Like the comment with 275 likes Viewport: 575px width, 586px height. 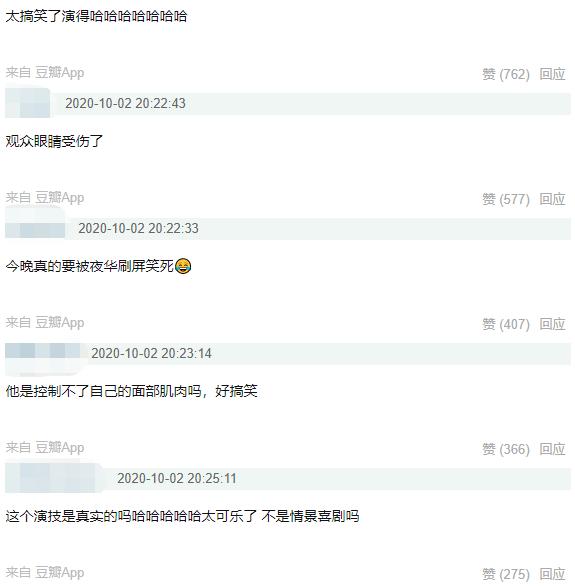tap(506, 574)
